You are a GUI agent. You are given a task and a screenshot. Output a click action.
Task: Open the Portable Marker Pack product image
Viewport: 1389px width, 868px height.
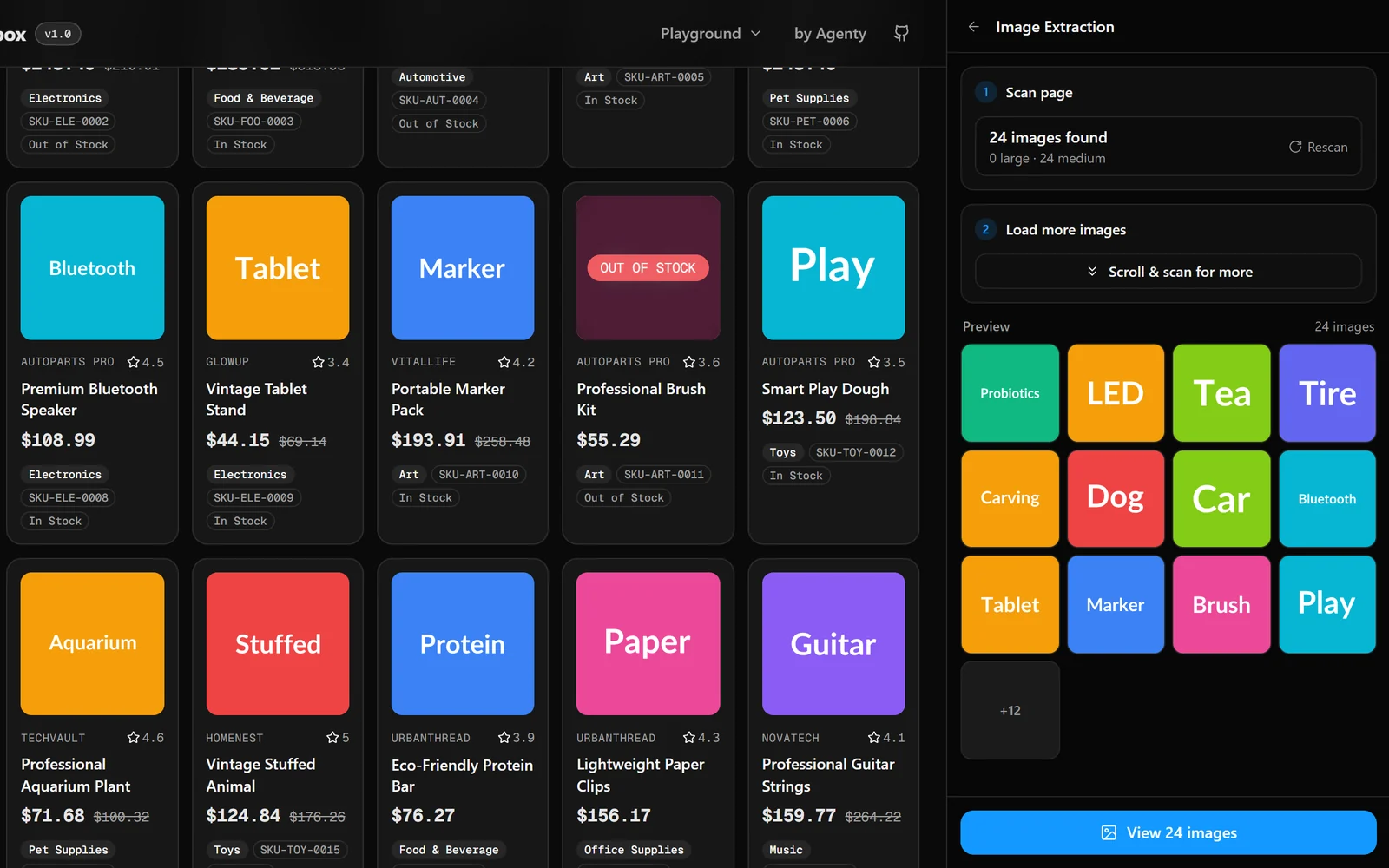coord(463,267)
